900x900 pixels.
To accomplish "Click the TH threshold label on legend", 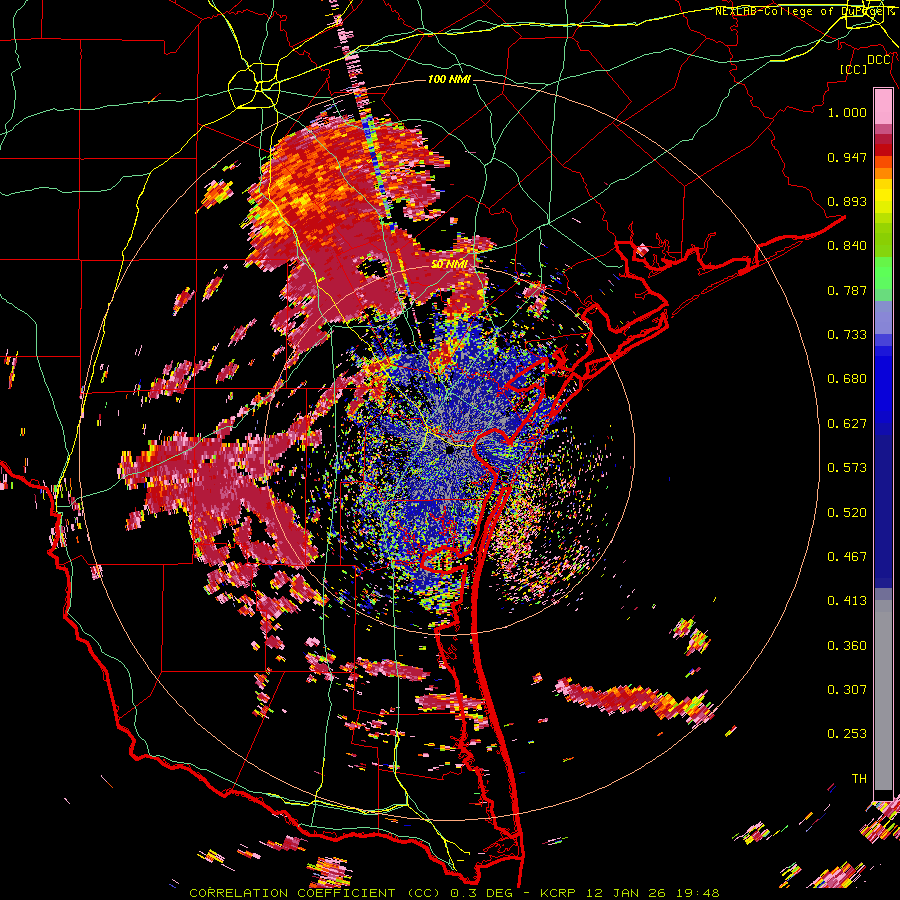I will pyautogui.click(x=859, y=778).
